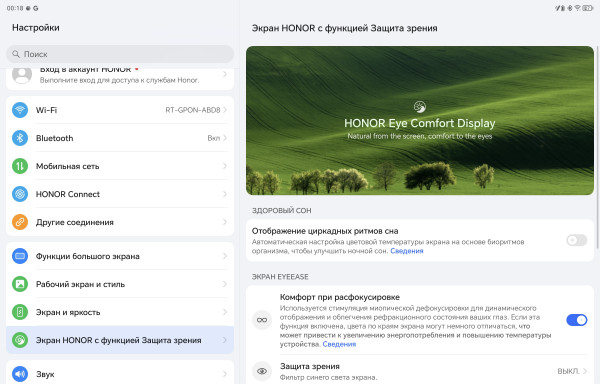Tap the Экран и яркость icon
Screen dimensions: 600x384
click(x=20, y=312)
